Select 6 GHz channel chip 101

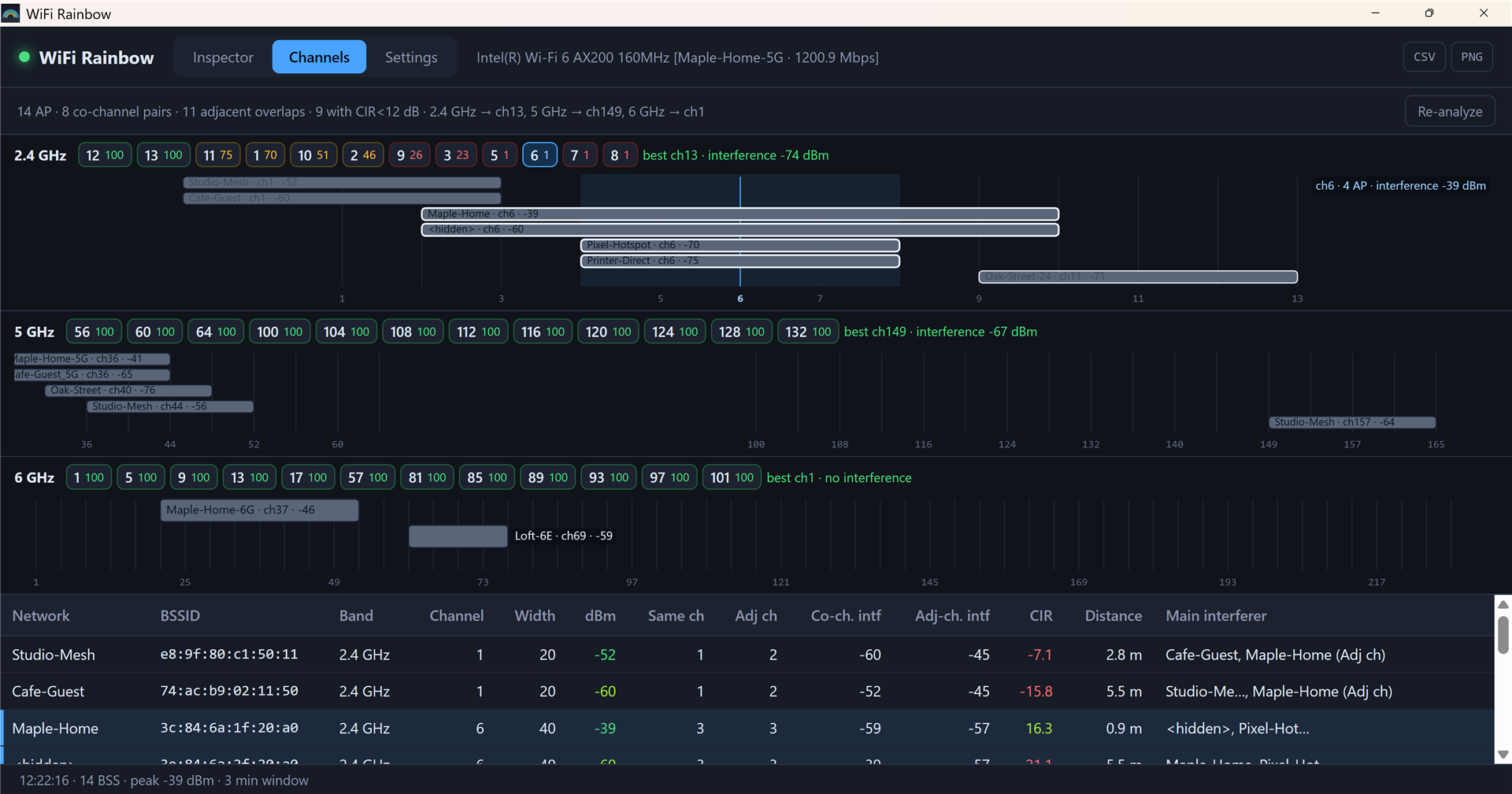732,477
